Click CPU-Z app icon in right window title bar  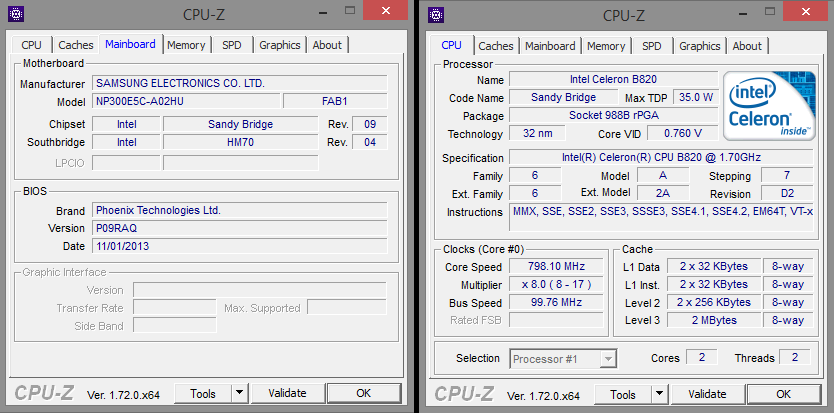tap(436, 14)
